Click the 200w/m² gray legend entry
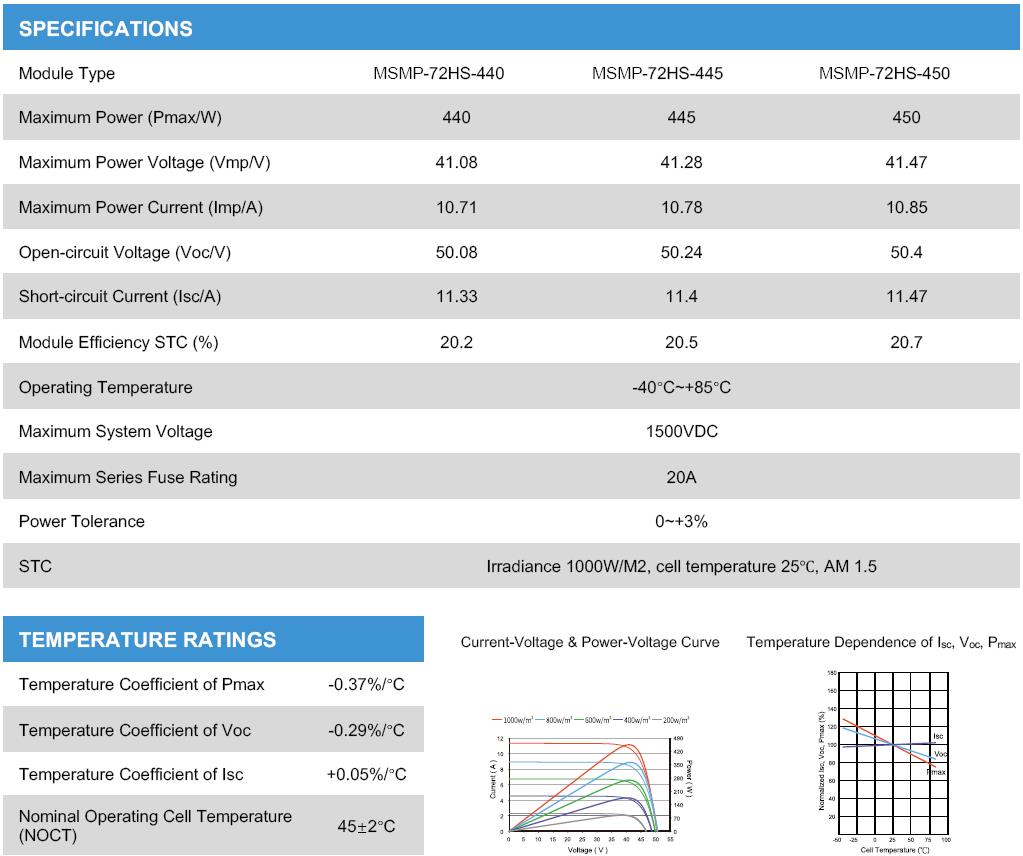 (x=675, y=719)
